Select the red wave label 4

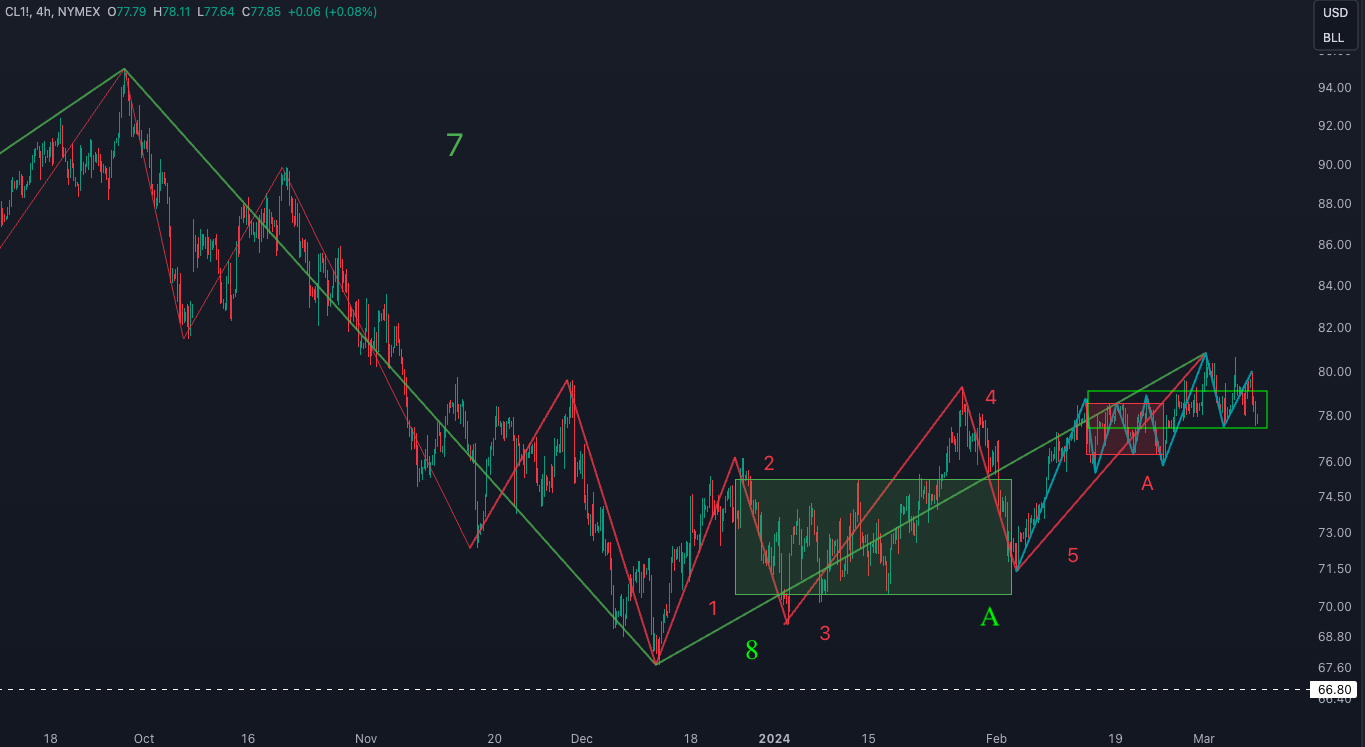tap(990, 397)
